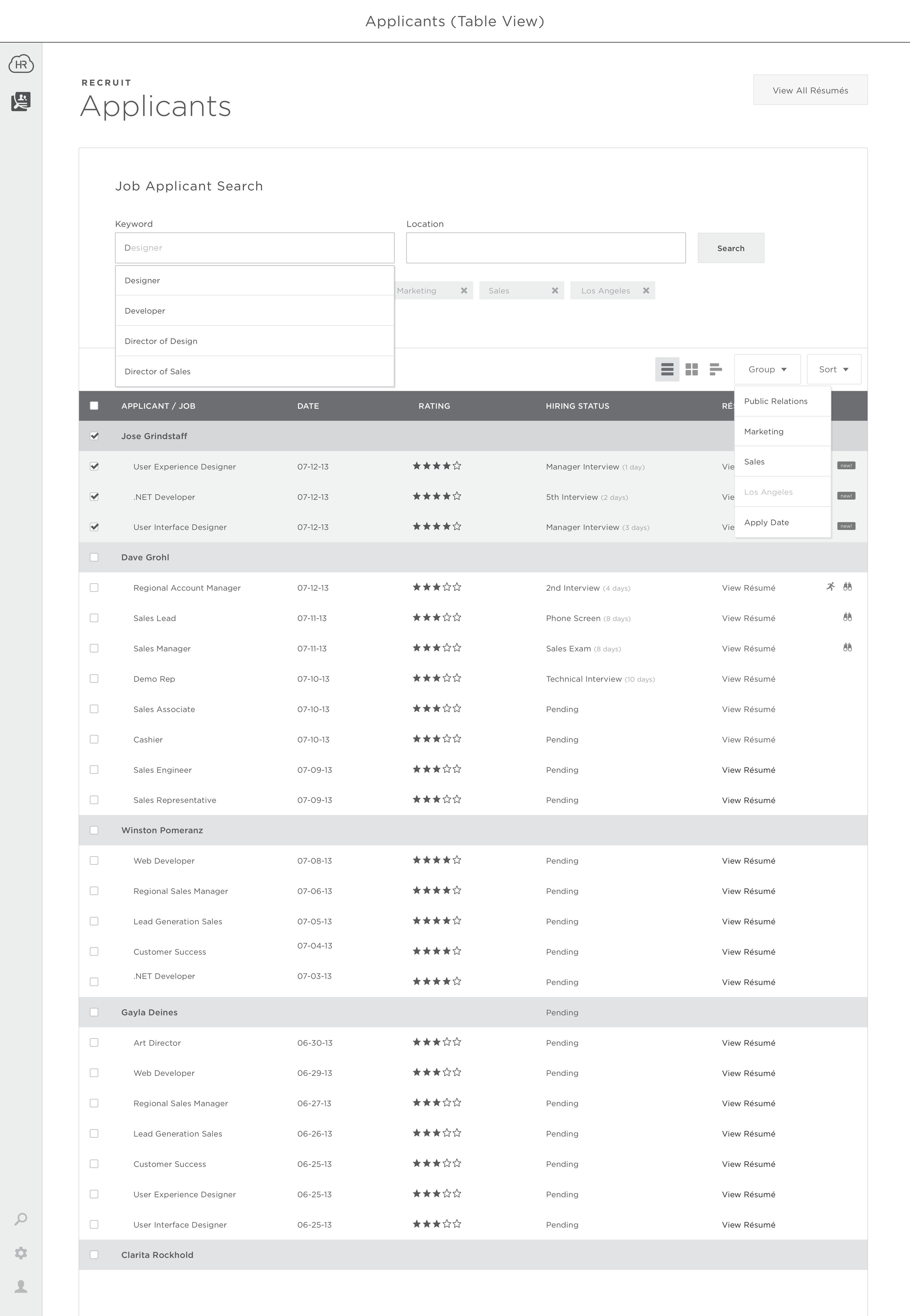910x1316 pixels.
Task: Click the Phone Screen (8 days) status
Action: pyautogui.click(x=589, y=619)
